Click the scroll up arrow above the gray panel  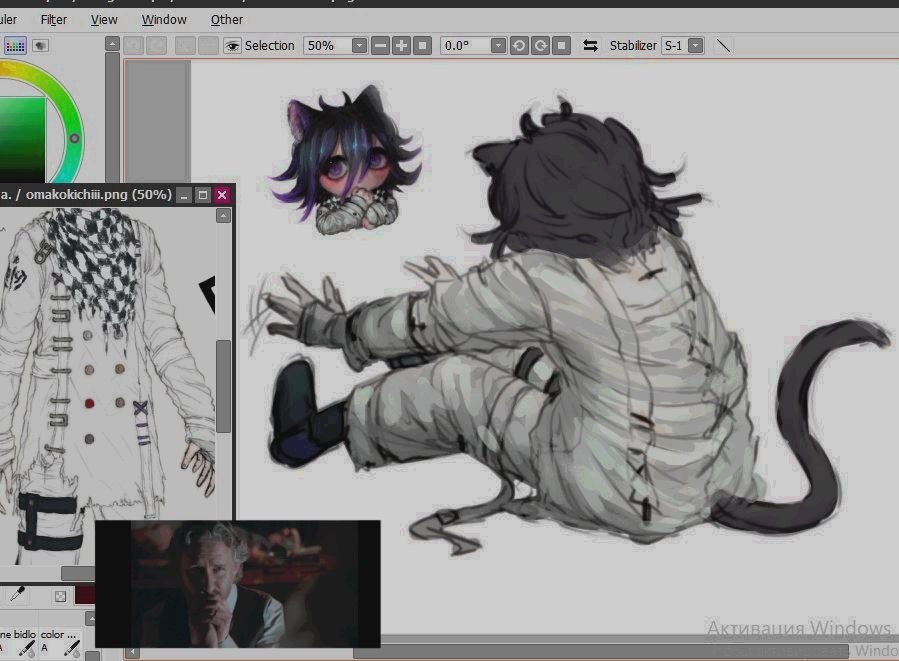coord(112,45)
